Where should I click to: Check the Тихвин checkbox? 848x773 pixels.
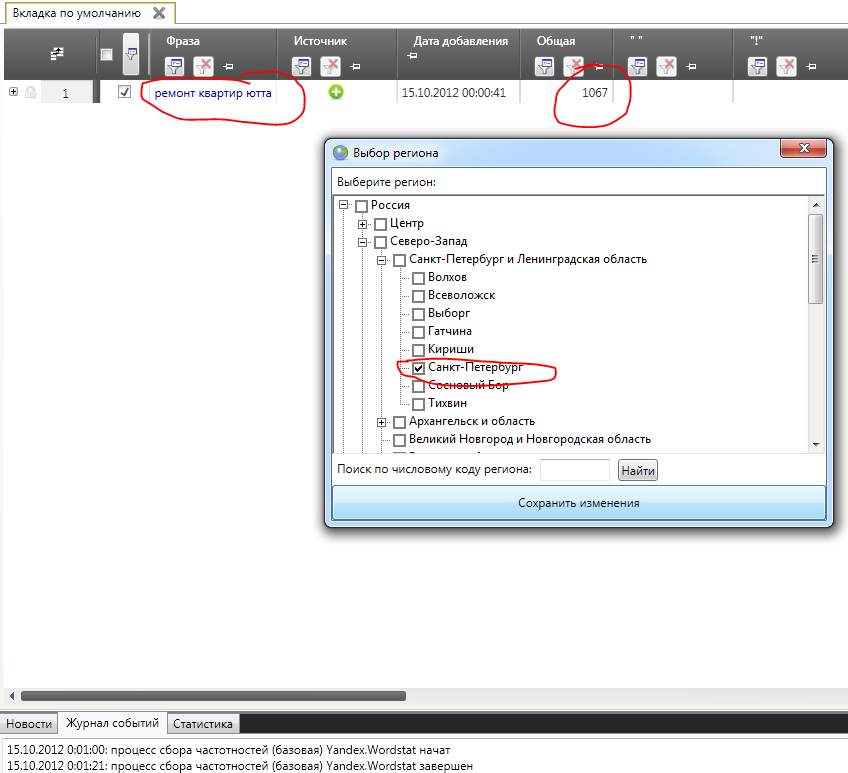(x=419, y=404)
